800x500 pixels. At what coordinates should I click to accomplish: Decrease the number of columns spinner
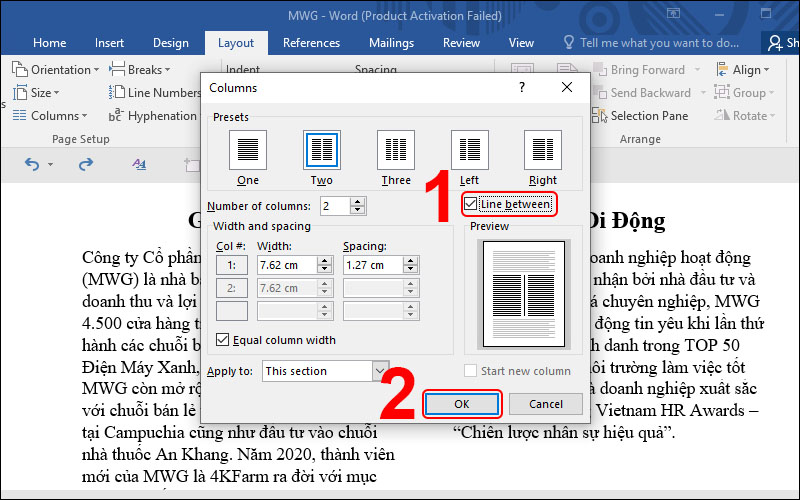358,210
